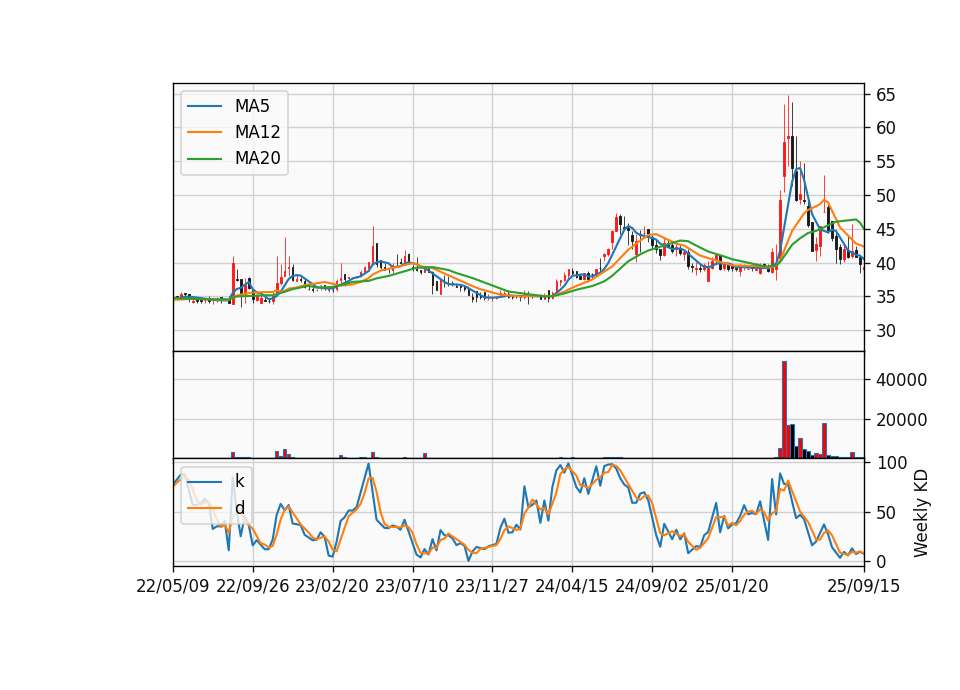Click the 23/11/27 date tick label
Screen dimensions: 960x690
pos(492,586)
